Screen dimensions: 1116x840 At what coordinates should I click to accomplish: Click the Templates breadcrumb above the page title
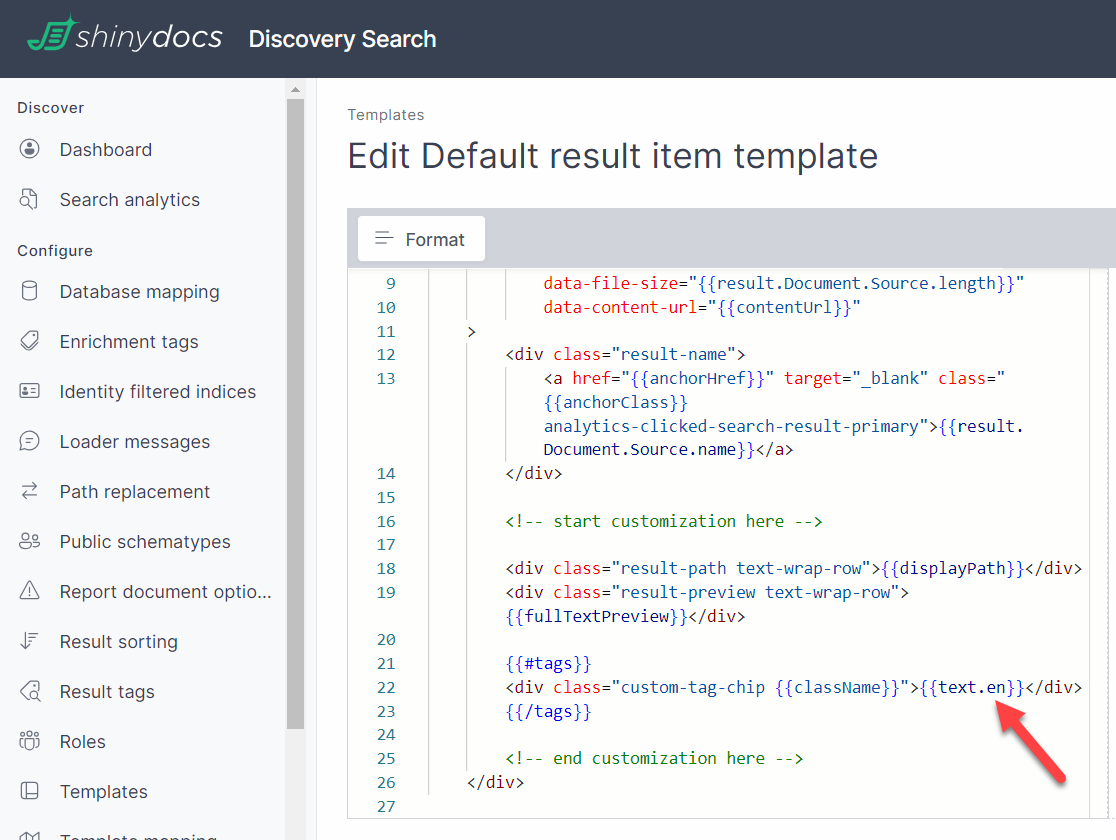coord(386,114)
